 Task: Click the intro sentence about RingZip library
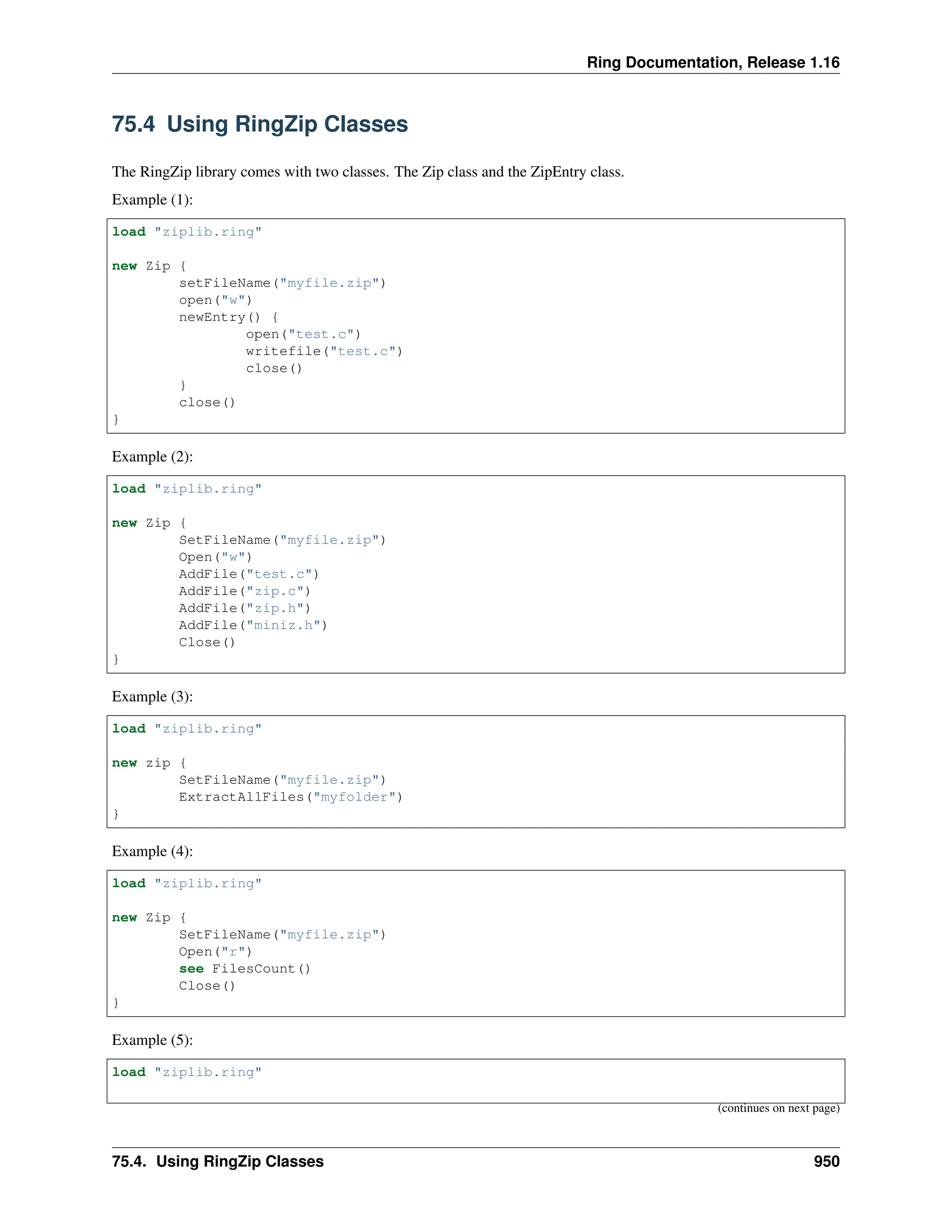coord(368,172)
